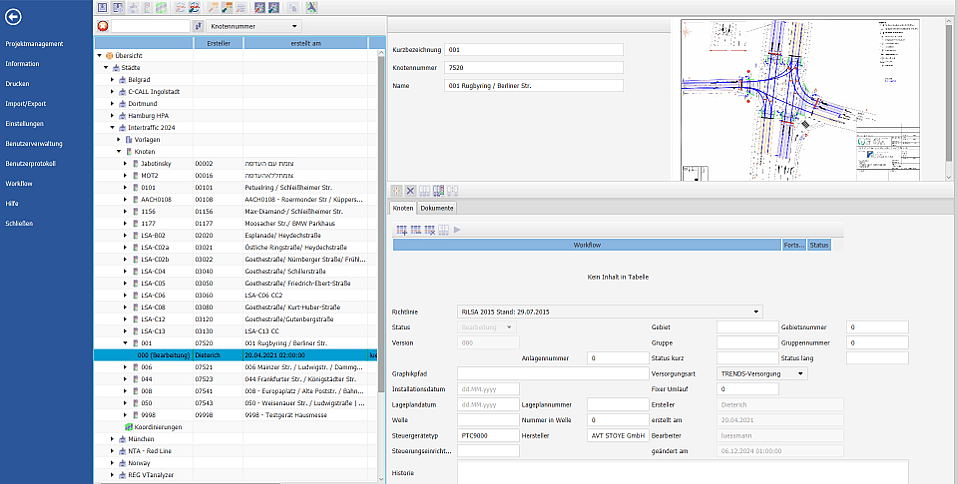Click the grey play icon in the workflow toolbar

[x=458, y=230]
